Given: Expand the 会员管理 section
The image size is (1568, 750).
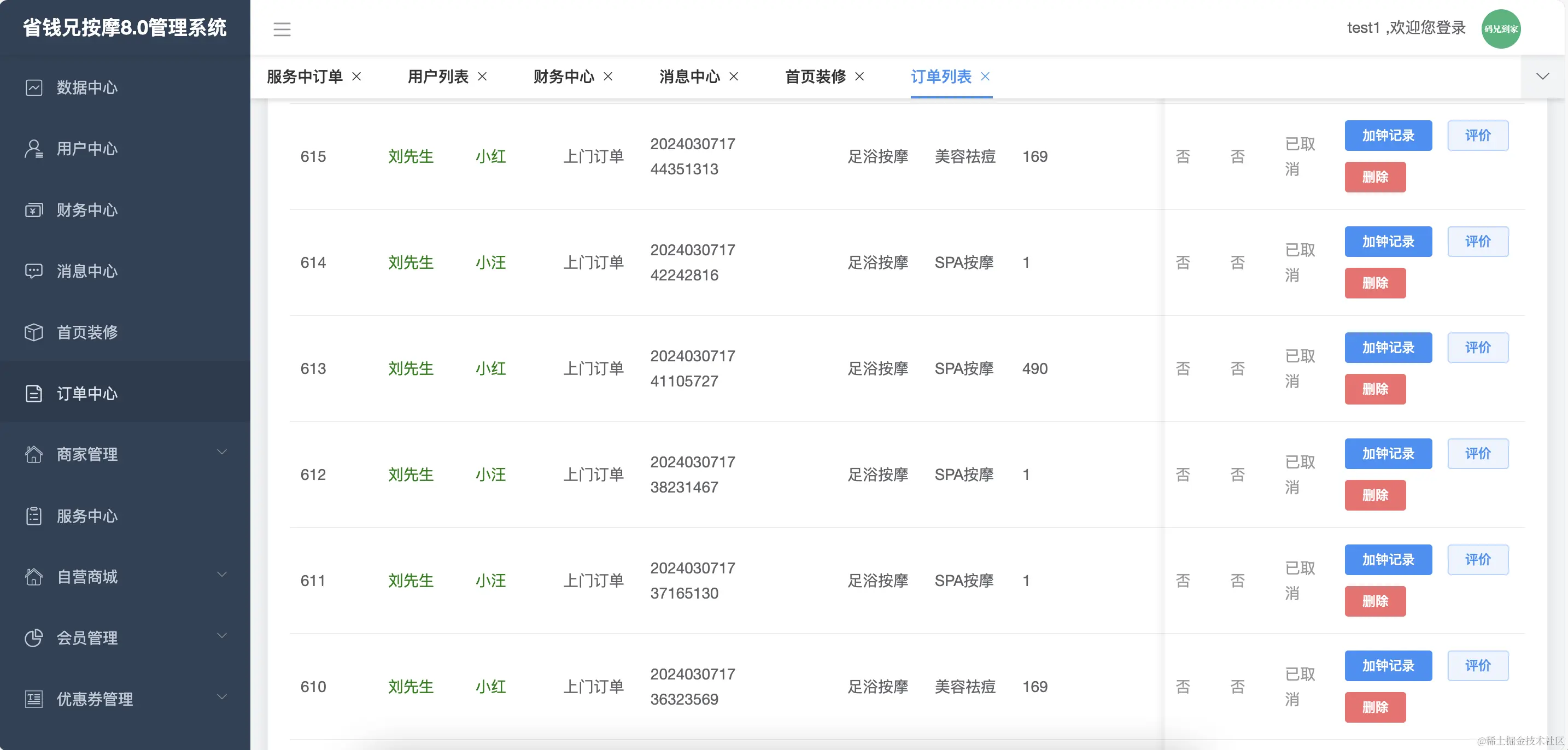Looking at the screenshot, I should click(221, 635).
